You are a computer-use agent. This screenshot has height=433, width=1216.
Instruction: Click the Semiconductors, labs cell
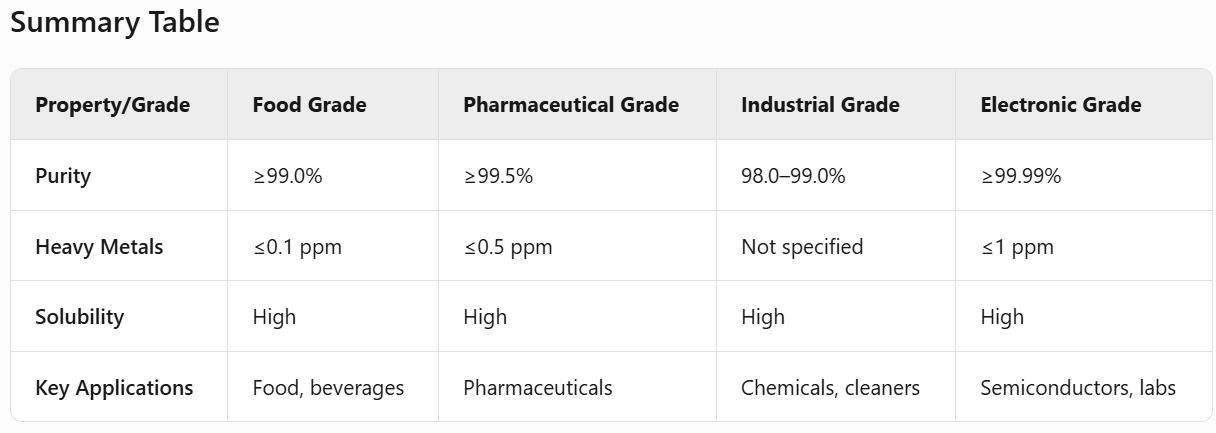pos(1078,387)
